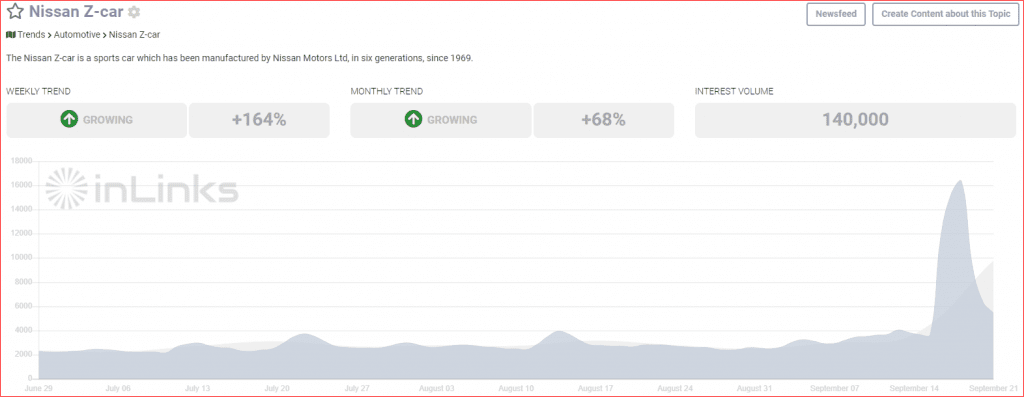Star the Nissan Z-car topic as favorite

click(x=15, y=12)
